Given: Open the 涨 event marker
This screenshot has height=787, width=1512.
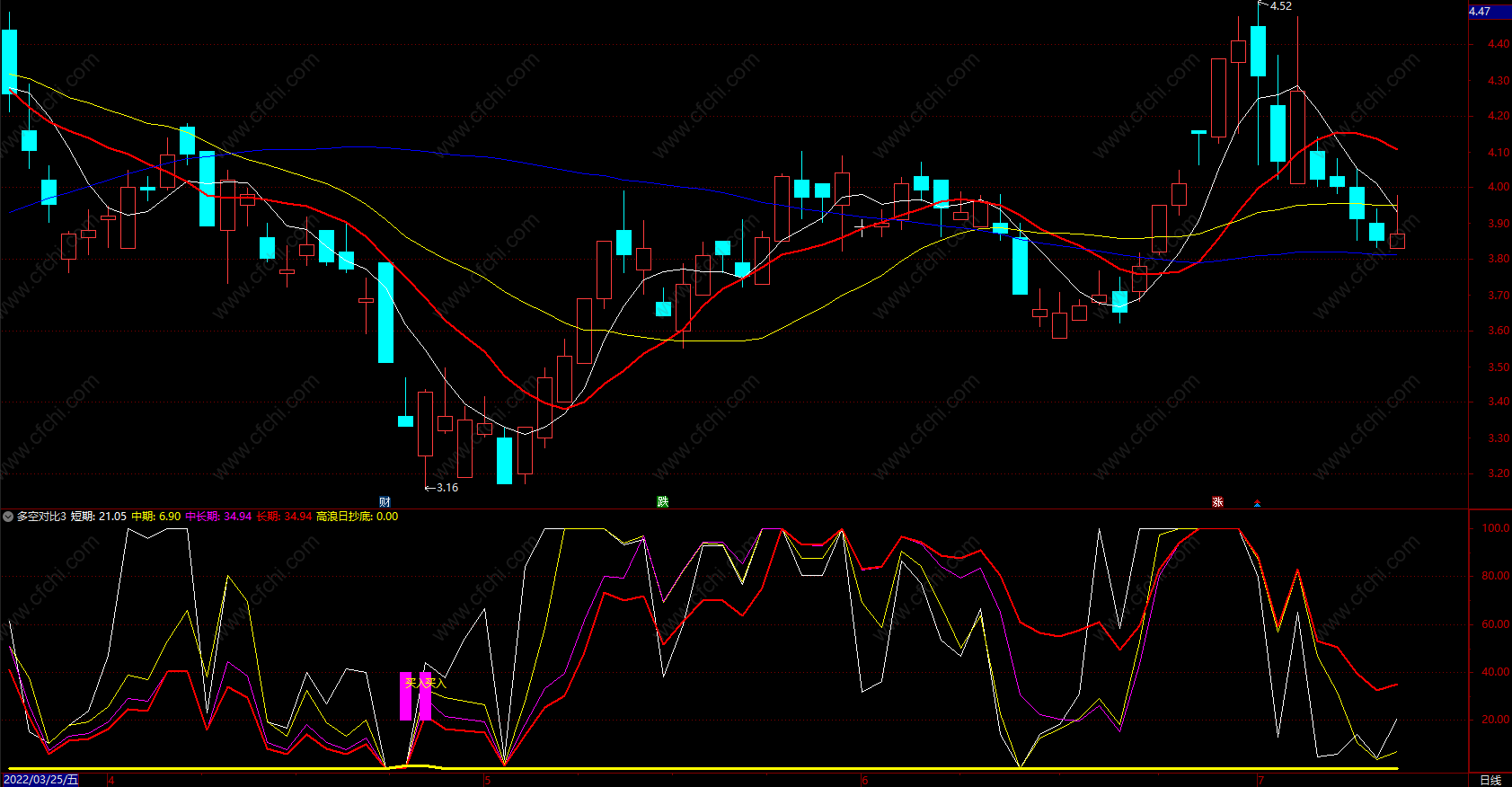Looking at the screenshot, I should [1217, 502].
